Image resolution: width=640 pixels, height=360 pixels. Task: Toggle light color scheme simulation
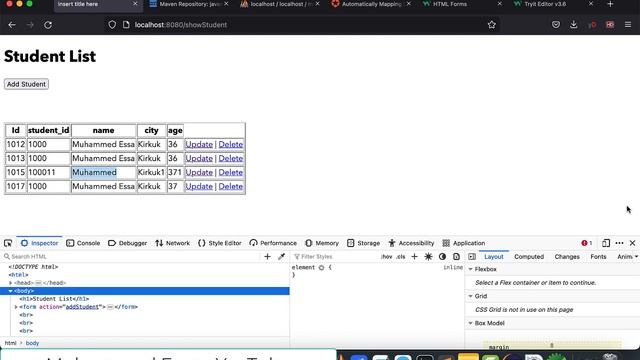(x=428, y=257)
